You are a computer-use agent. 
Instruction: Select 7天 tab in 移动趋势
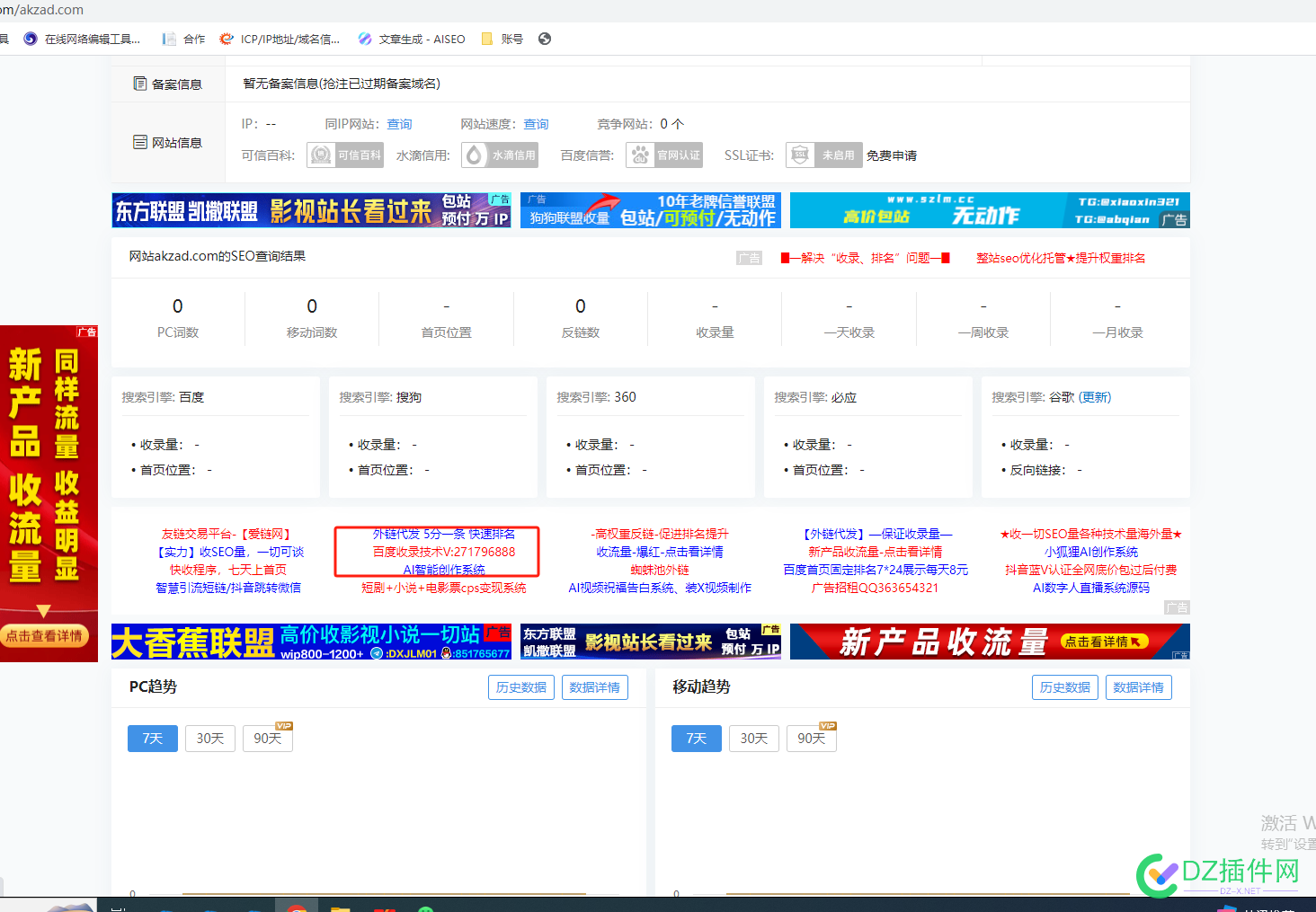(697, 739)
